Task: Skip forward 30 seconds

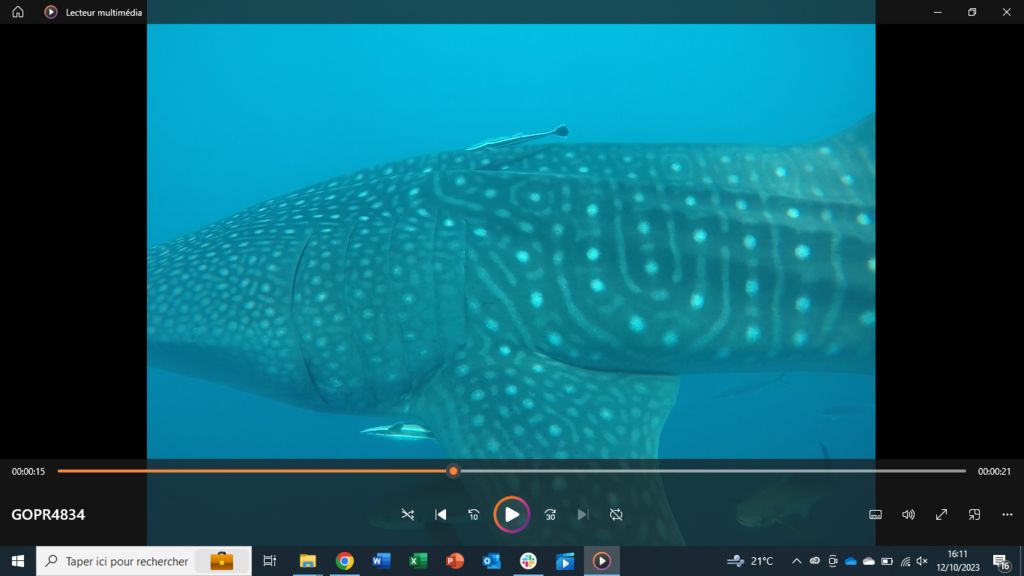Action: (550, 514)
